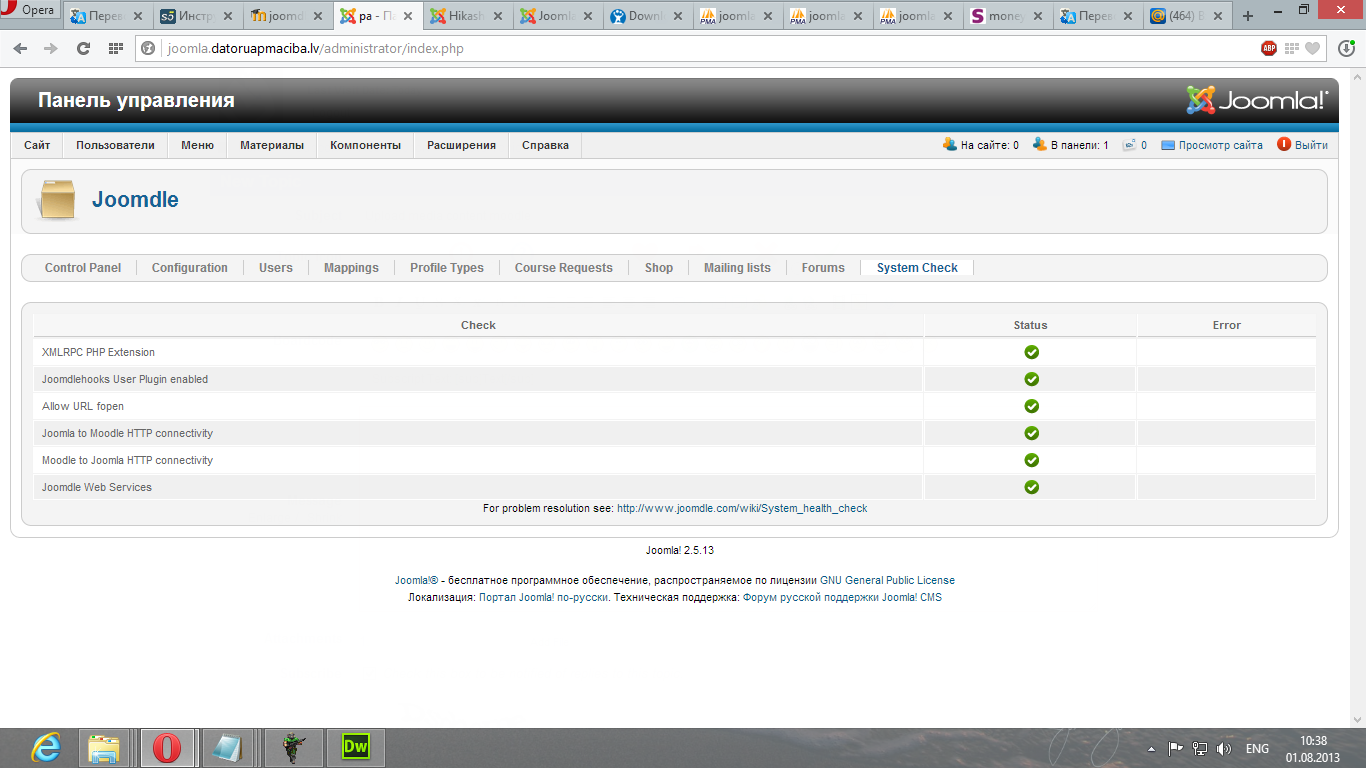The width and height of the screenshot is (1366, 768).
Task: Click the messages envelope icon
Action: point(1129,145)
